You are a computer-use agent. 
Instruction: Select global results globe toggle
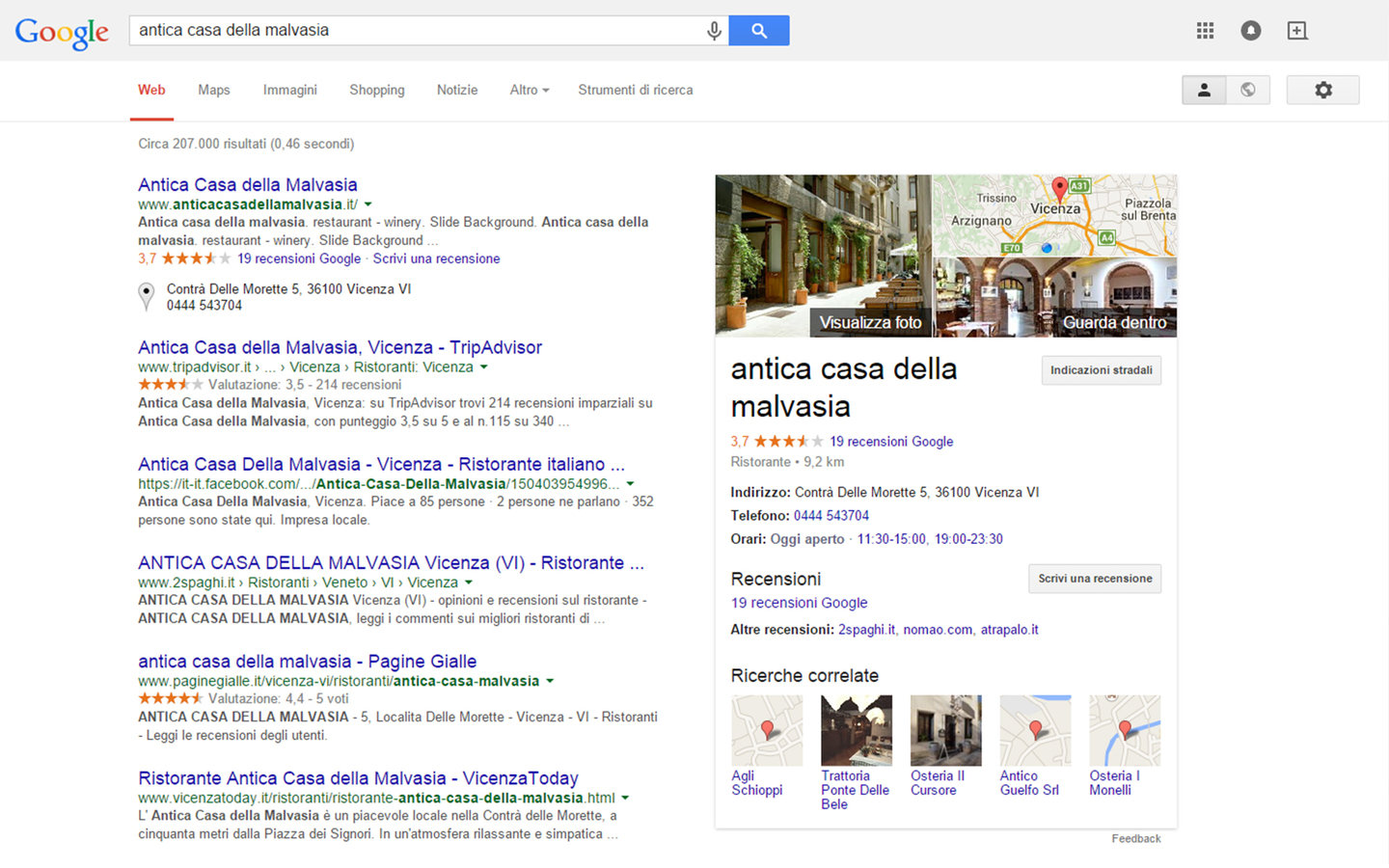(1248, 90)
